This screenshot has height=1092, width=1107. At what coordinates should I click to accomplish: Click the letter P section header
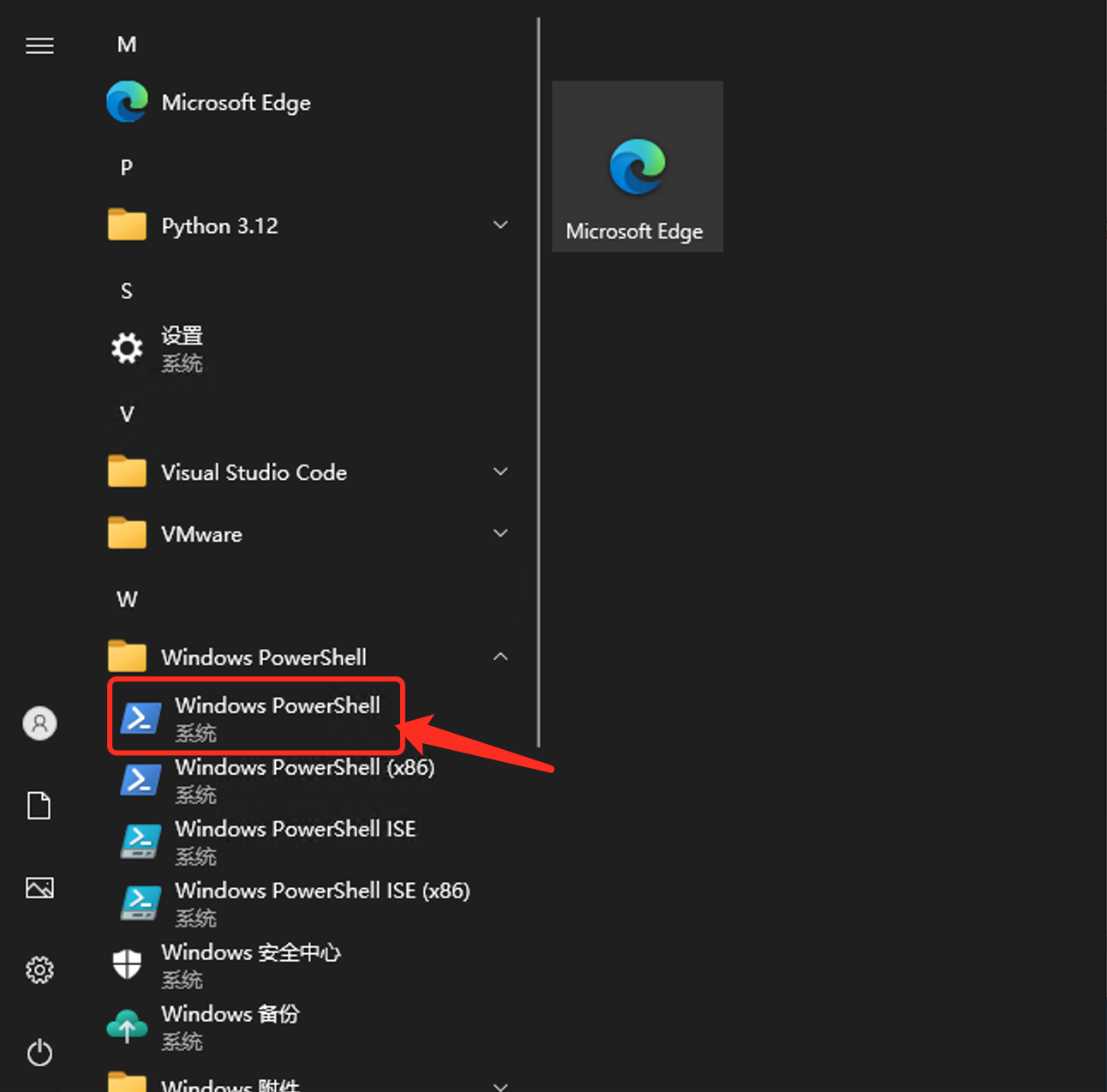[127, 168]
